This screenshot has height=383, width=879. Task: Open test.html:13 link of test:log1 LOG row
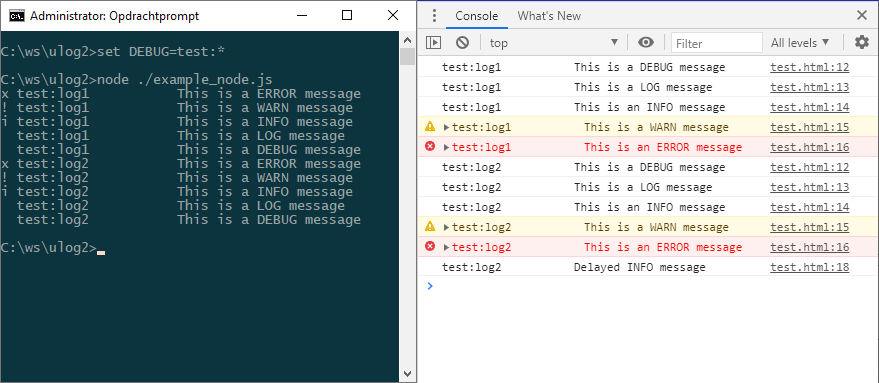pos(809,87)
